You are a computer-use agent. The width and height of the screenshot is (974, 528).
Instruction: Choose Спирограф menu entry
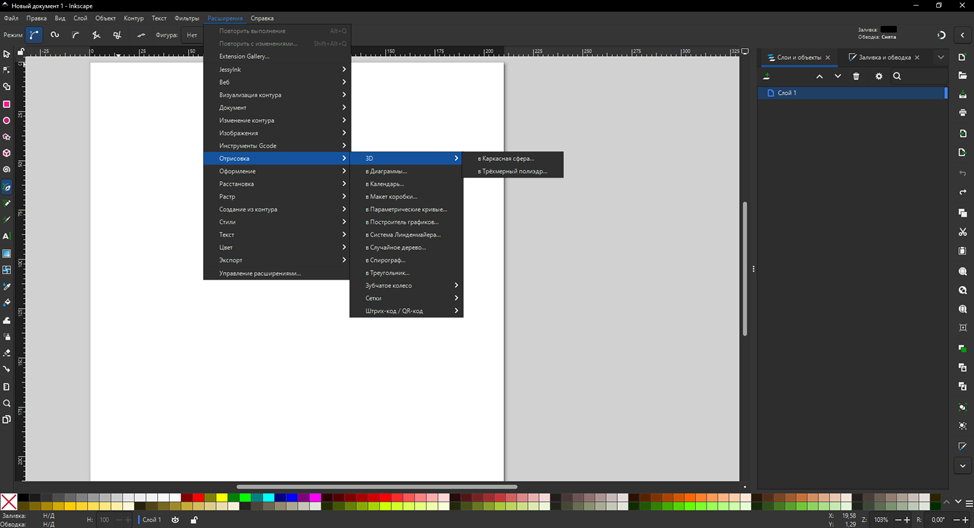[406, 260]
